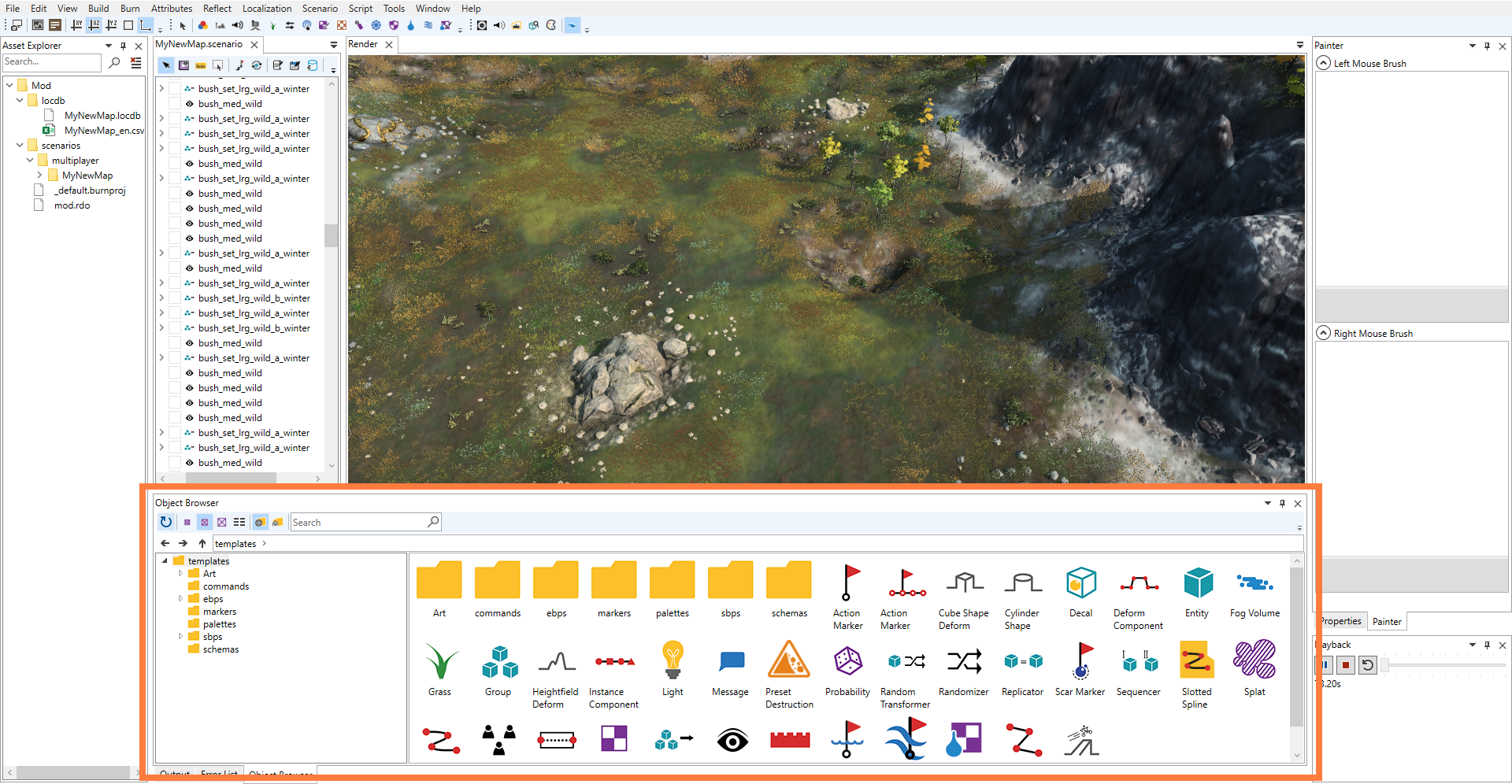Refresh the Object Browser contents
The width and height of the screenshot is (1512, 784).
(x=165, y=522)
